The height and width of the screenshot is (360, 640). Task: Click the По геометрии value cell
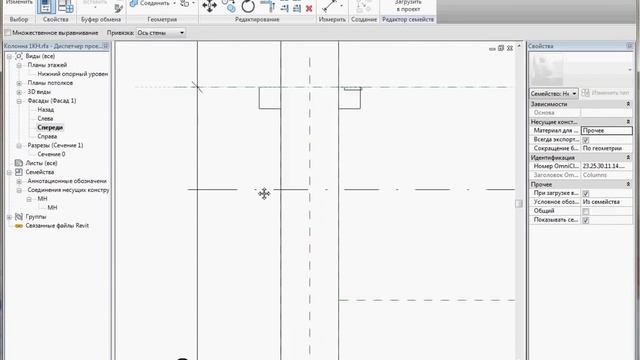(x=607, y=149)
